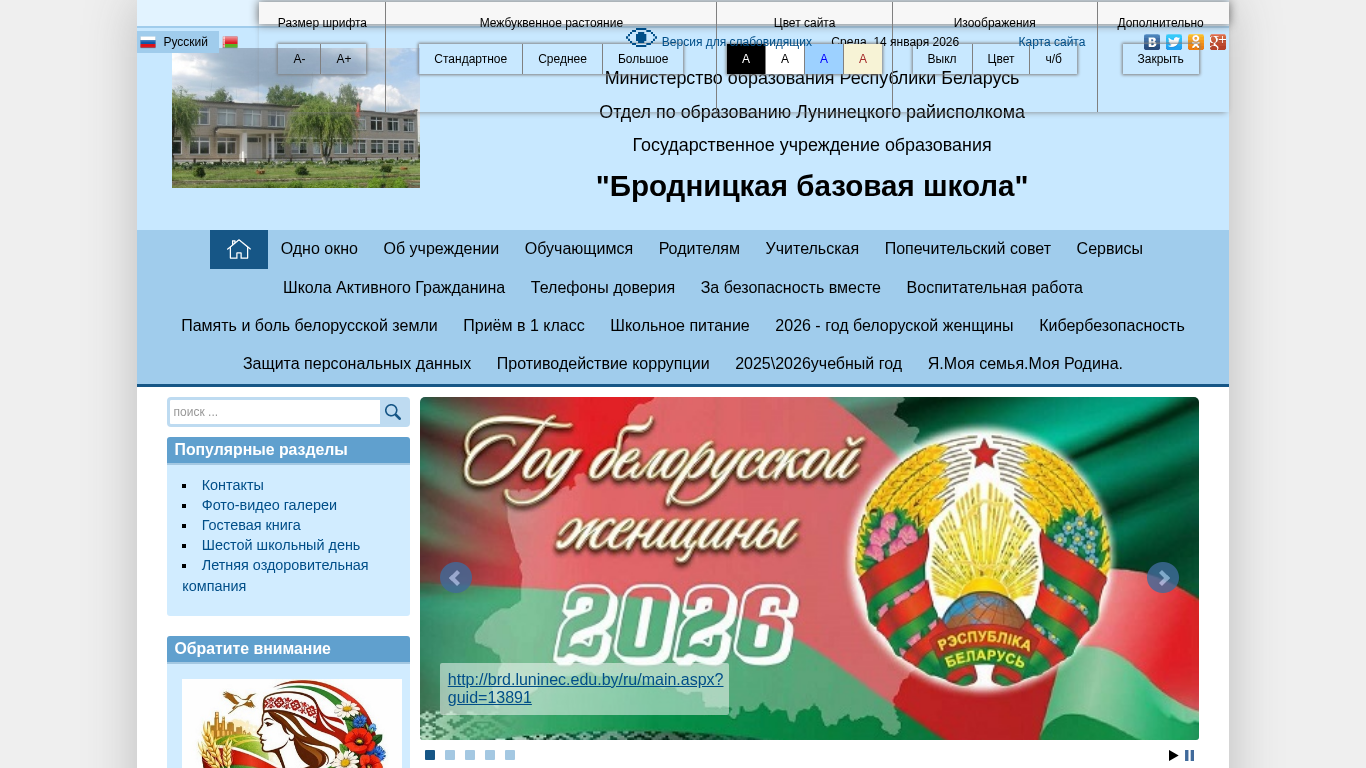Click the eye icon for visually impaired version
Screen dimensions: 1366x768
(641, 38)
